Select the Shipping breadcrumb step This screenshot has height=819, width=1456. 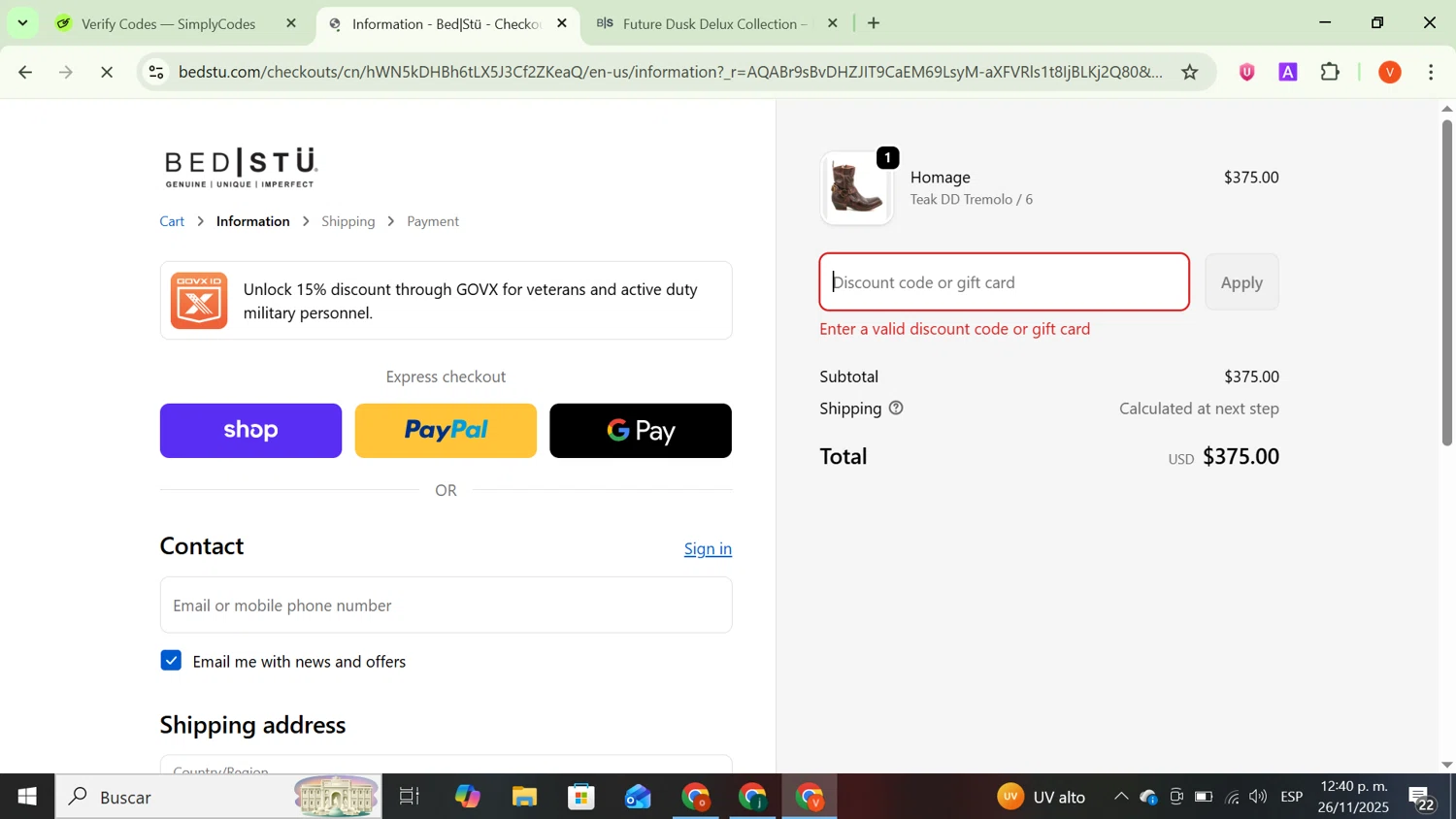(x=348, y=221)
